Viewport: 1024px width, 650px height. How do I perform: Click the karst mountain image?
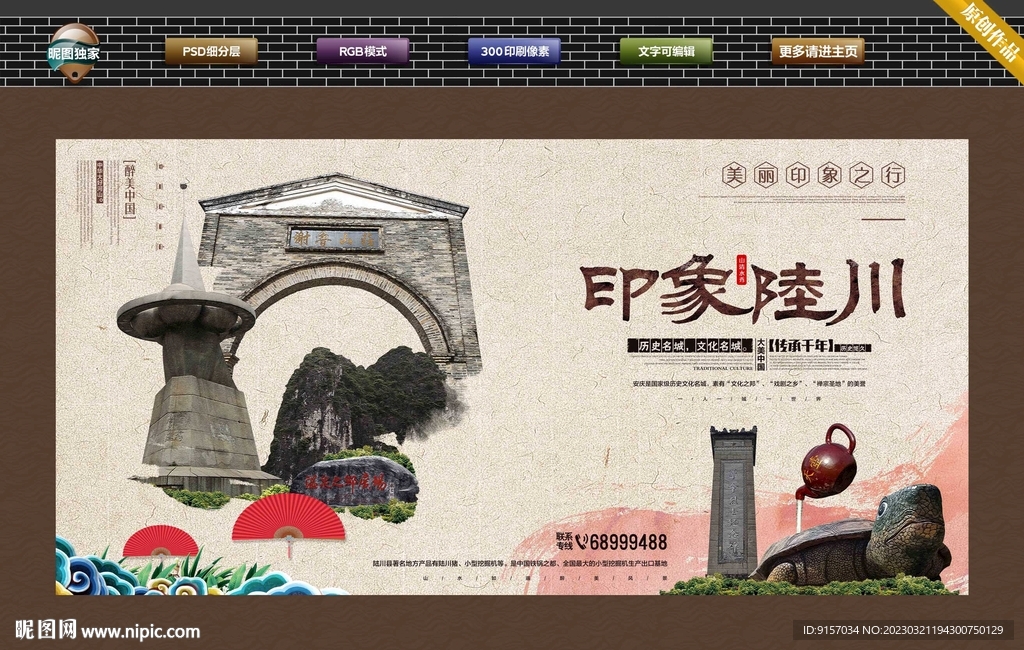(359, 408)
